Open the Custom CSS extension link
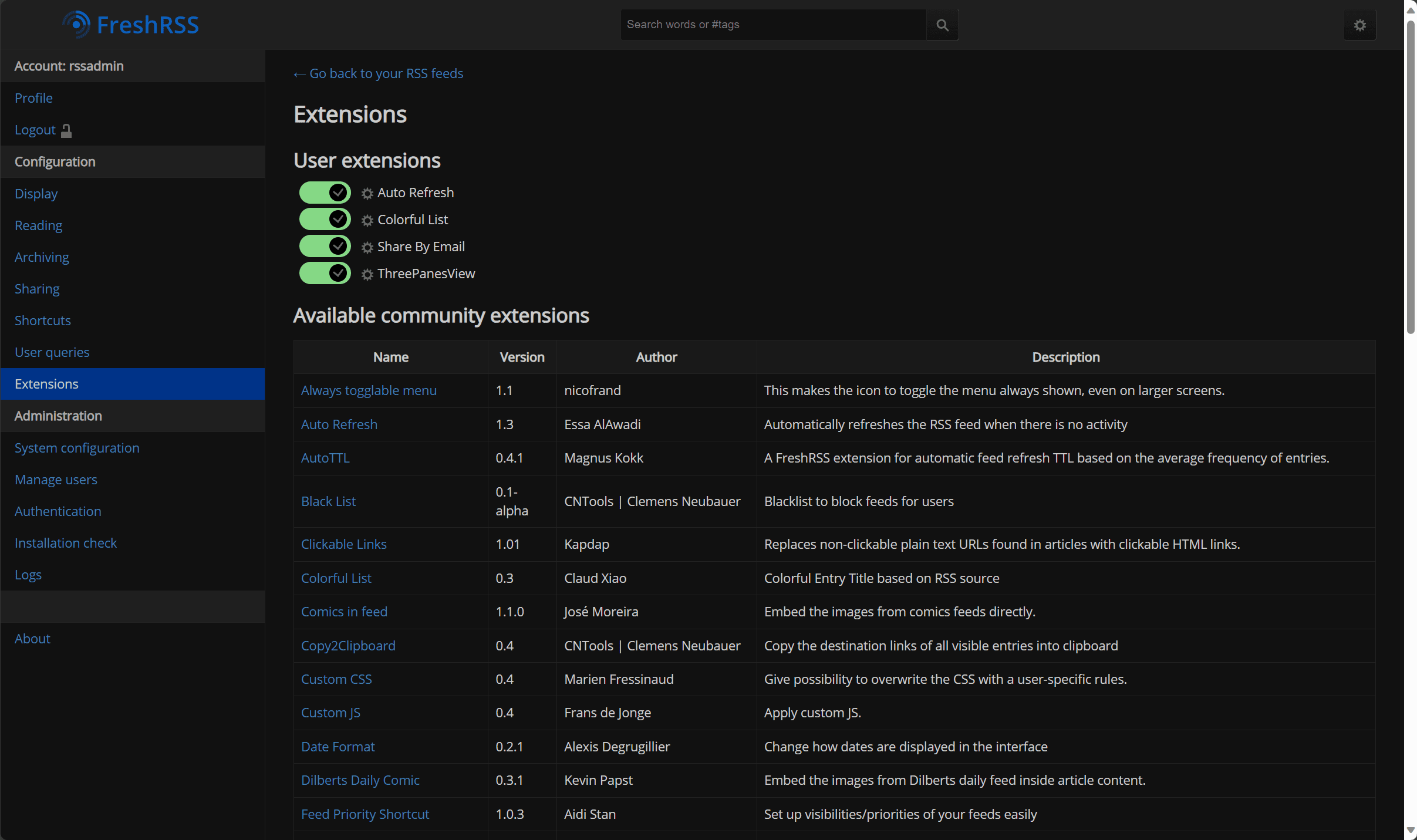 pyautogui.click(x=336, y=679)
